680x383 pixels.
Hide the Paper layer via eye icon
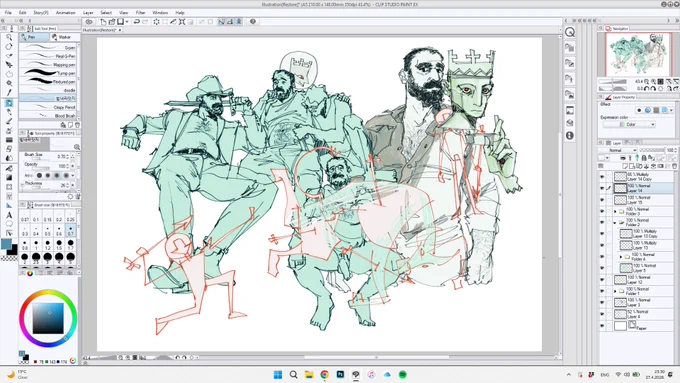[x=602, y=326]
